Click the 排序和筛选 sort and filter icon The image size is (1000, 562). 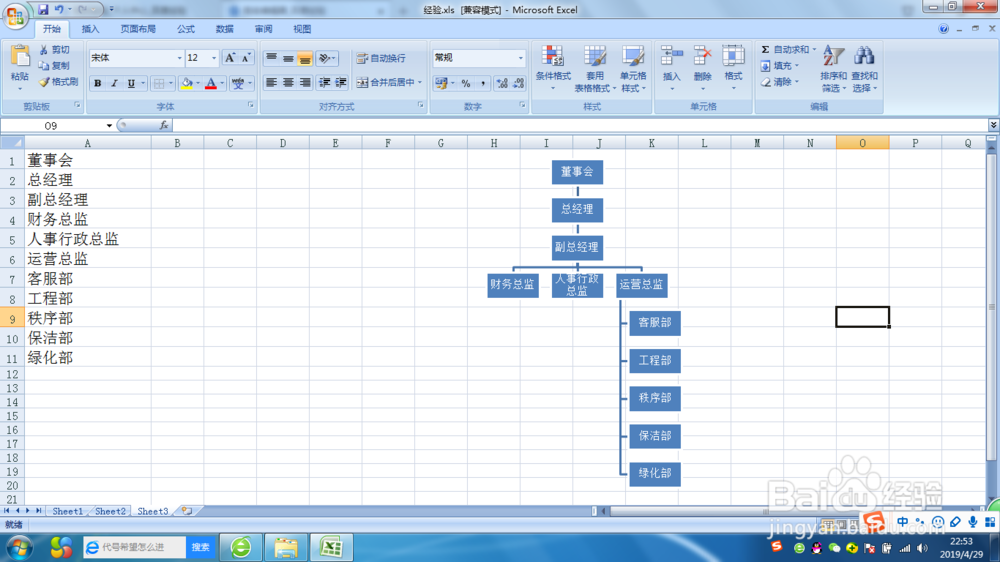(x=834, y=56)
